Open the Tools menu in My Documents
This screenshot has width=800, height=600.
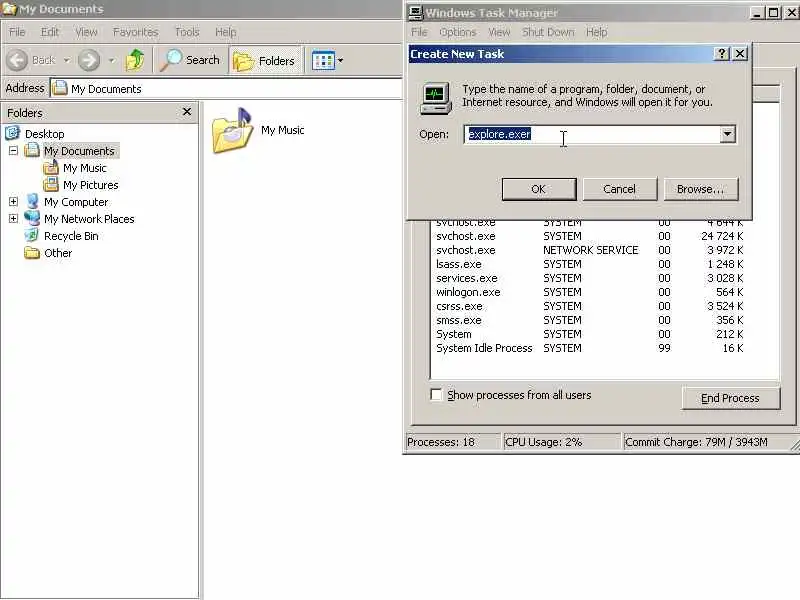tap(187, 32)
